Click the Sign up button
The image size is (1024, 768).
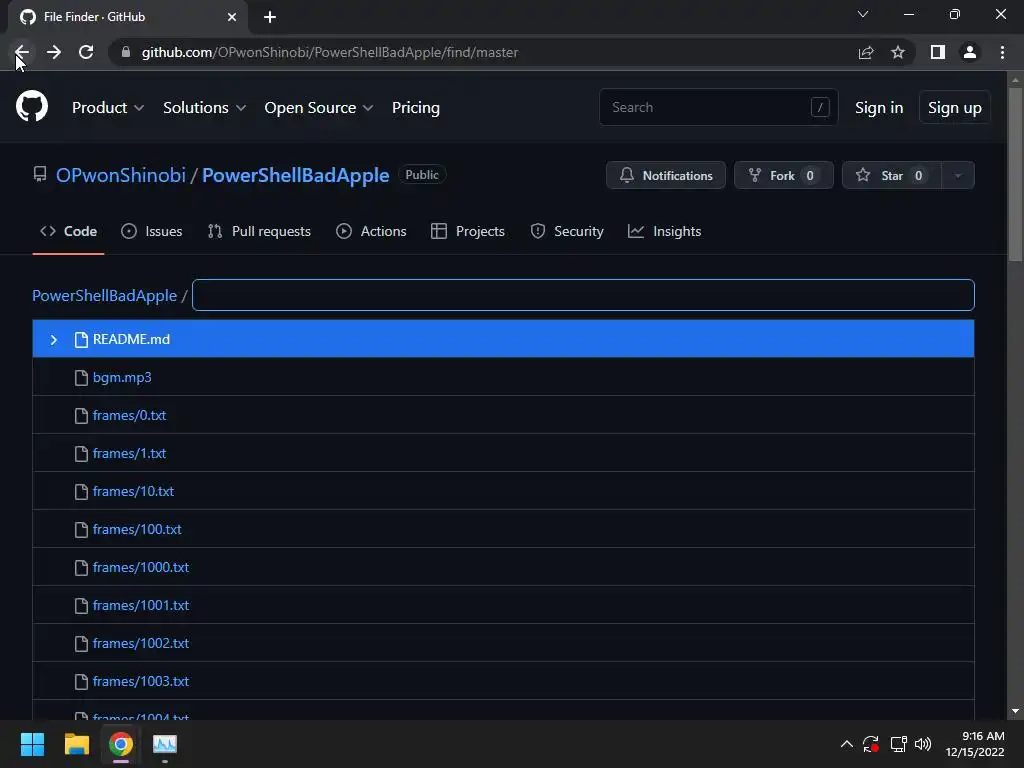(x=955, y=108)
